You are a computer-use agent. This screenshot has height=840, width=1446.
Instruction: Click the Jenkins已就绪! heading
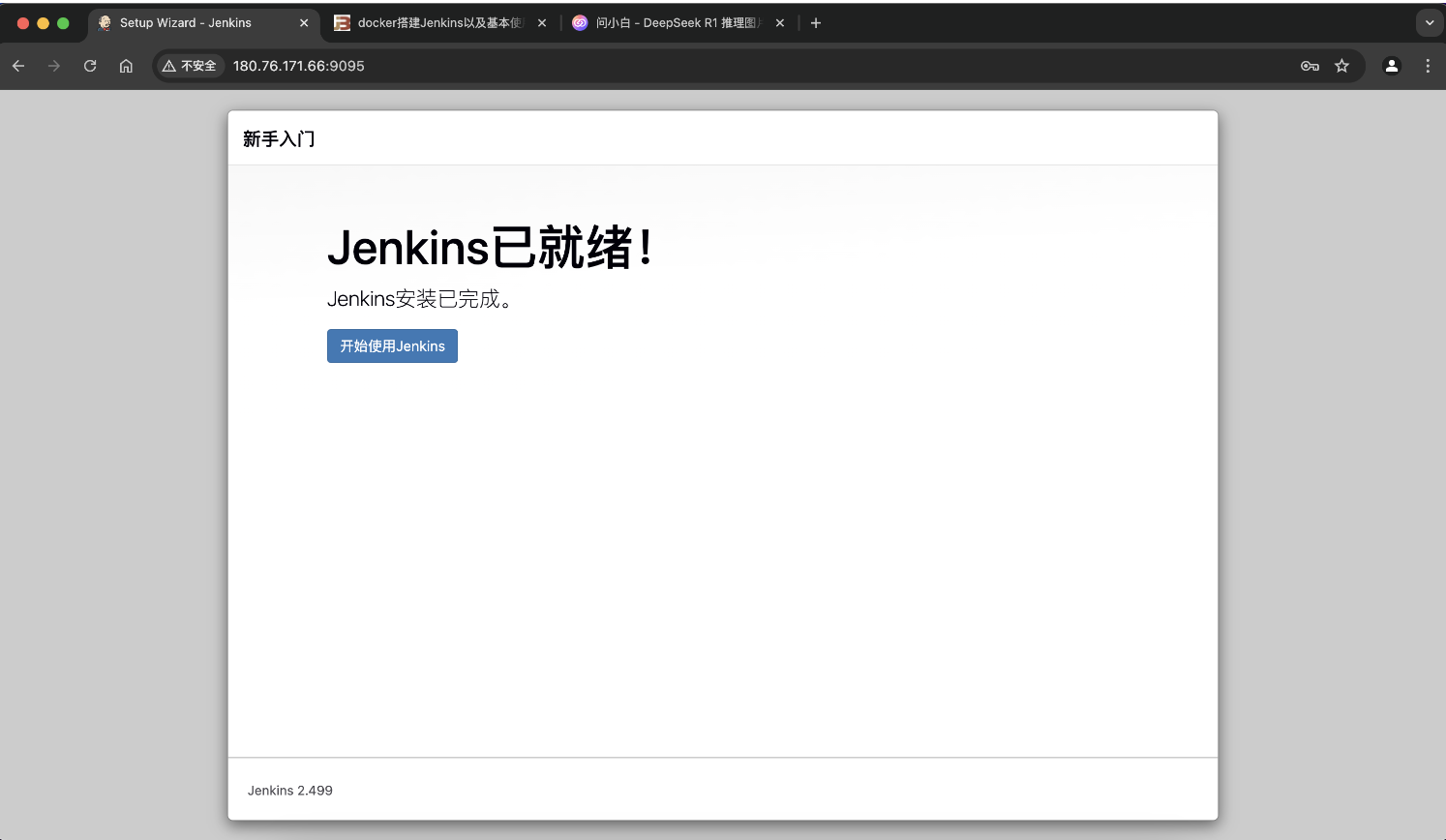coord(491,248)
